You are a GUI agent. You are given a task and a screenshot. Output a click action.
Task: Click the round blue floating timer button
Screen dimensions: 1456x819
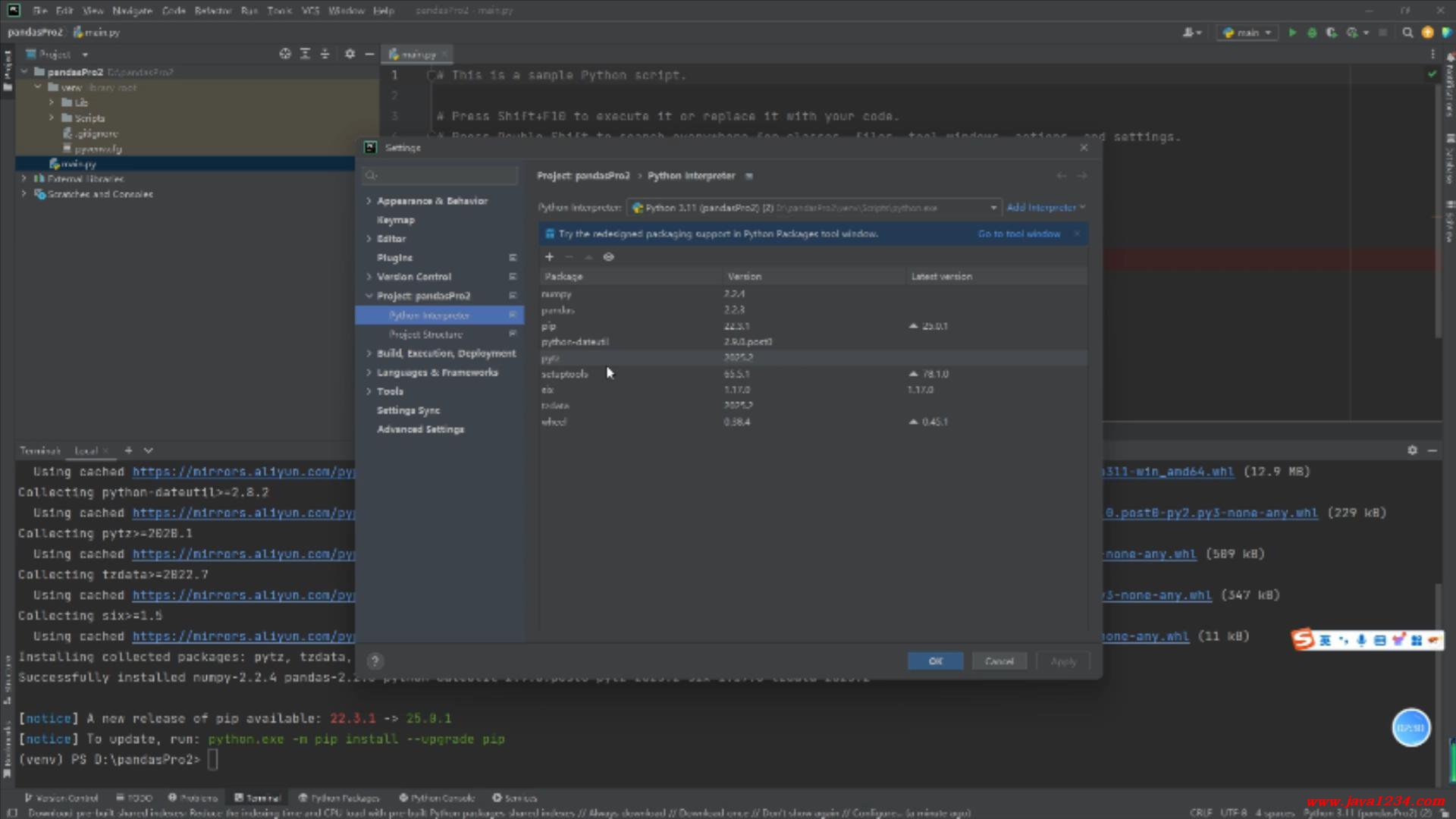click(x=1410, y=728)
